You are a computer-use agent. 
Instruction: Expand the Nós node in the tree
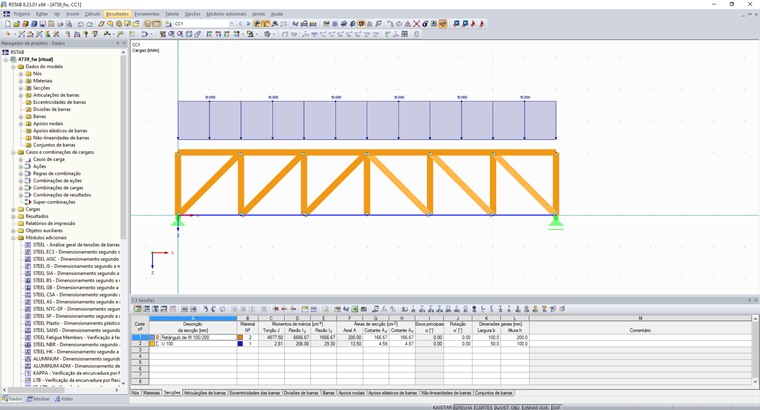pyautogui.click(x=21, y=74)
